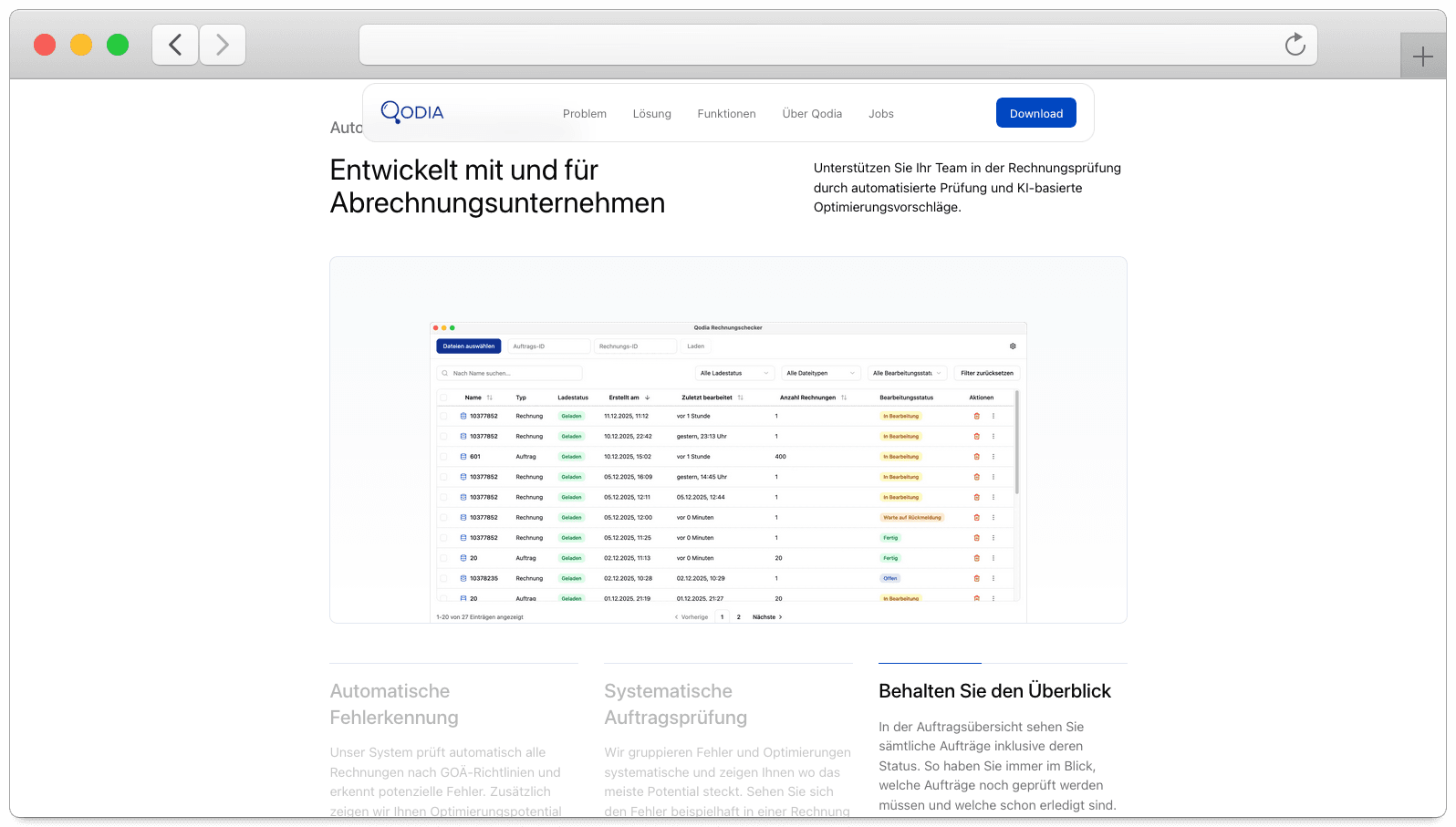Click file icon beside 10378235

[x=463, y=578]
